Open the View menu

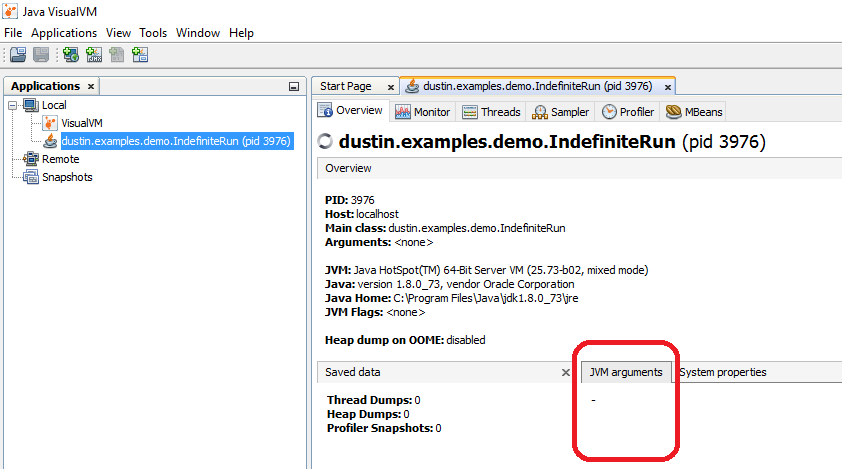tap(118, 33)
